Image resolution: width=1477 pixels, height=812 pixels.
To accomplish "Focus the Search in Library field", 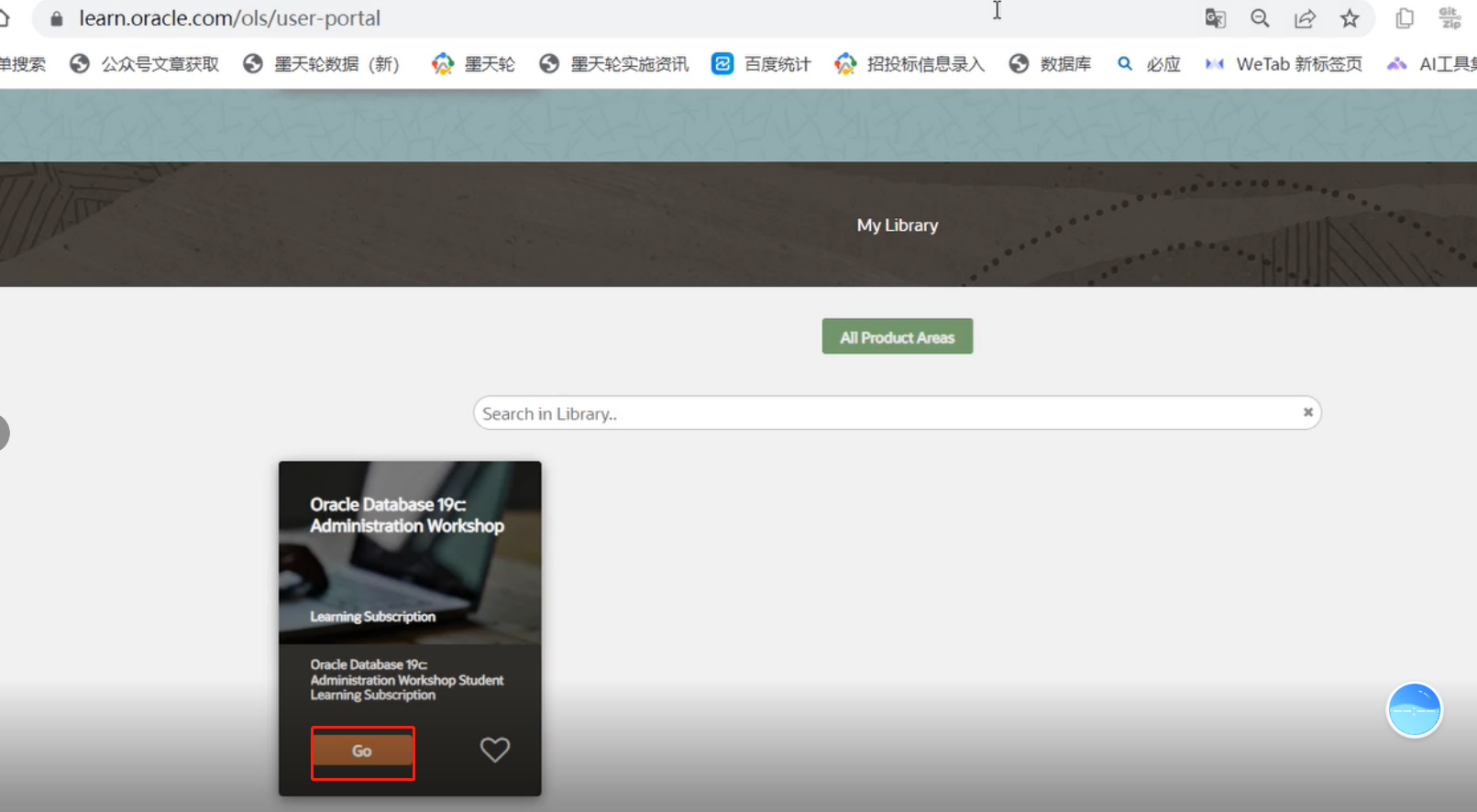I will [897, 413].
